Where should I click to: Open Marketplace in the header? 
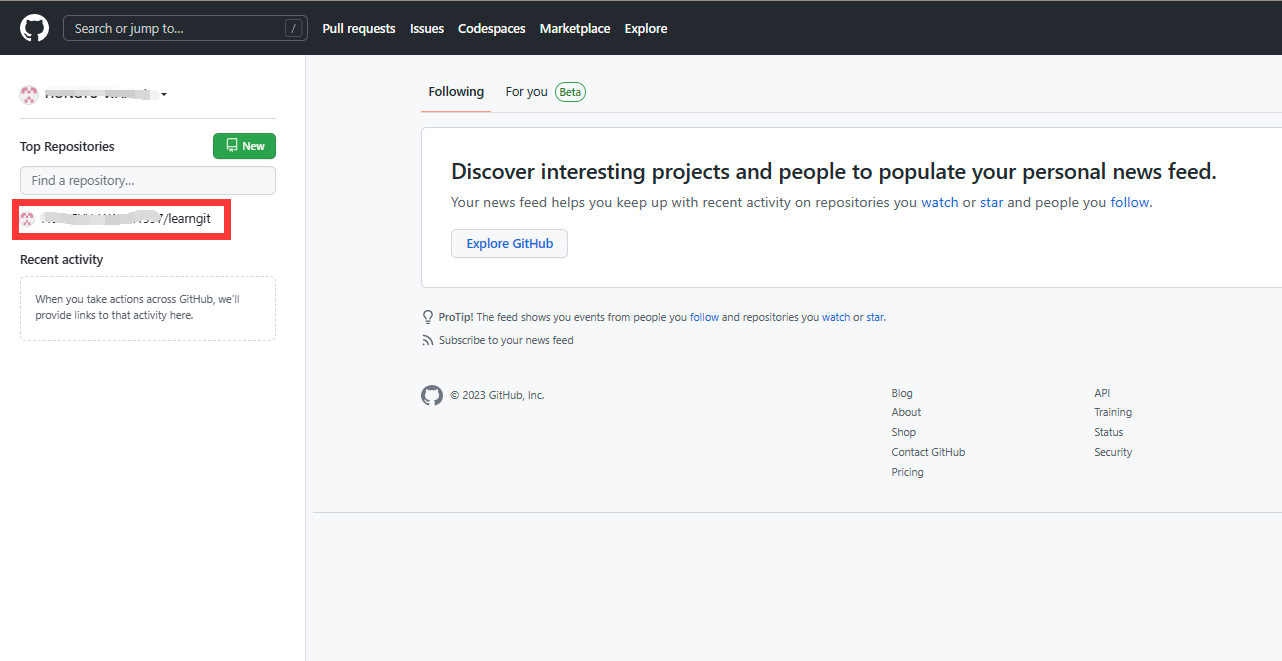(575, 28)
